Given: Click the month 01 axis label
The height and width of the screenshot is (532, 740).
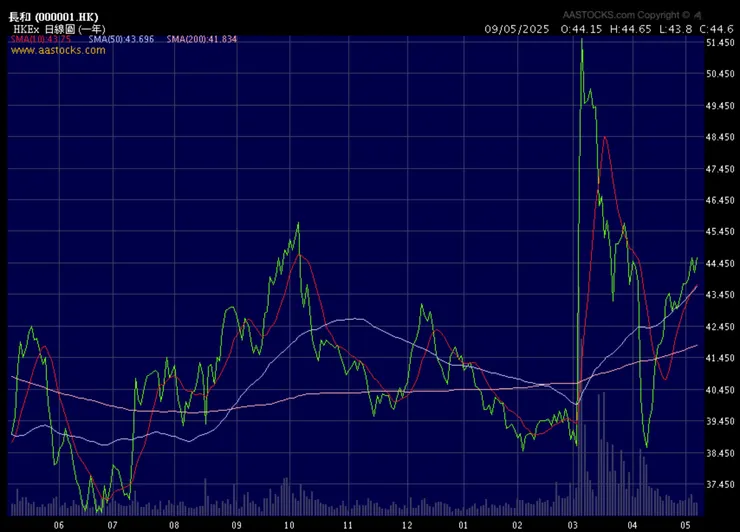Looking at the screenshot, I should click(463, 525).
